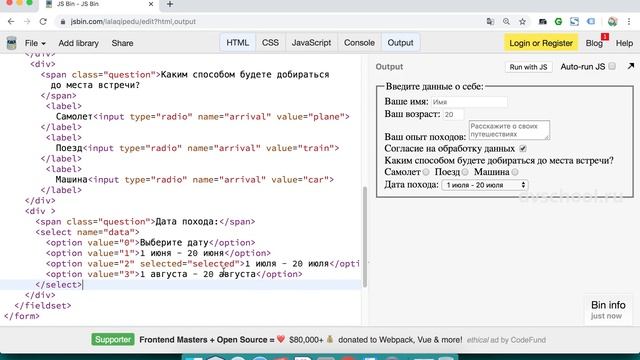Click the closing </select> code line
The image size is (640, 360).
pyautogui.click(x=58, y=284)
